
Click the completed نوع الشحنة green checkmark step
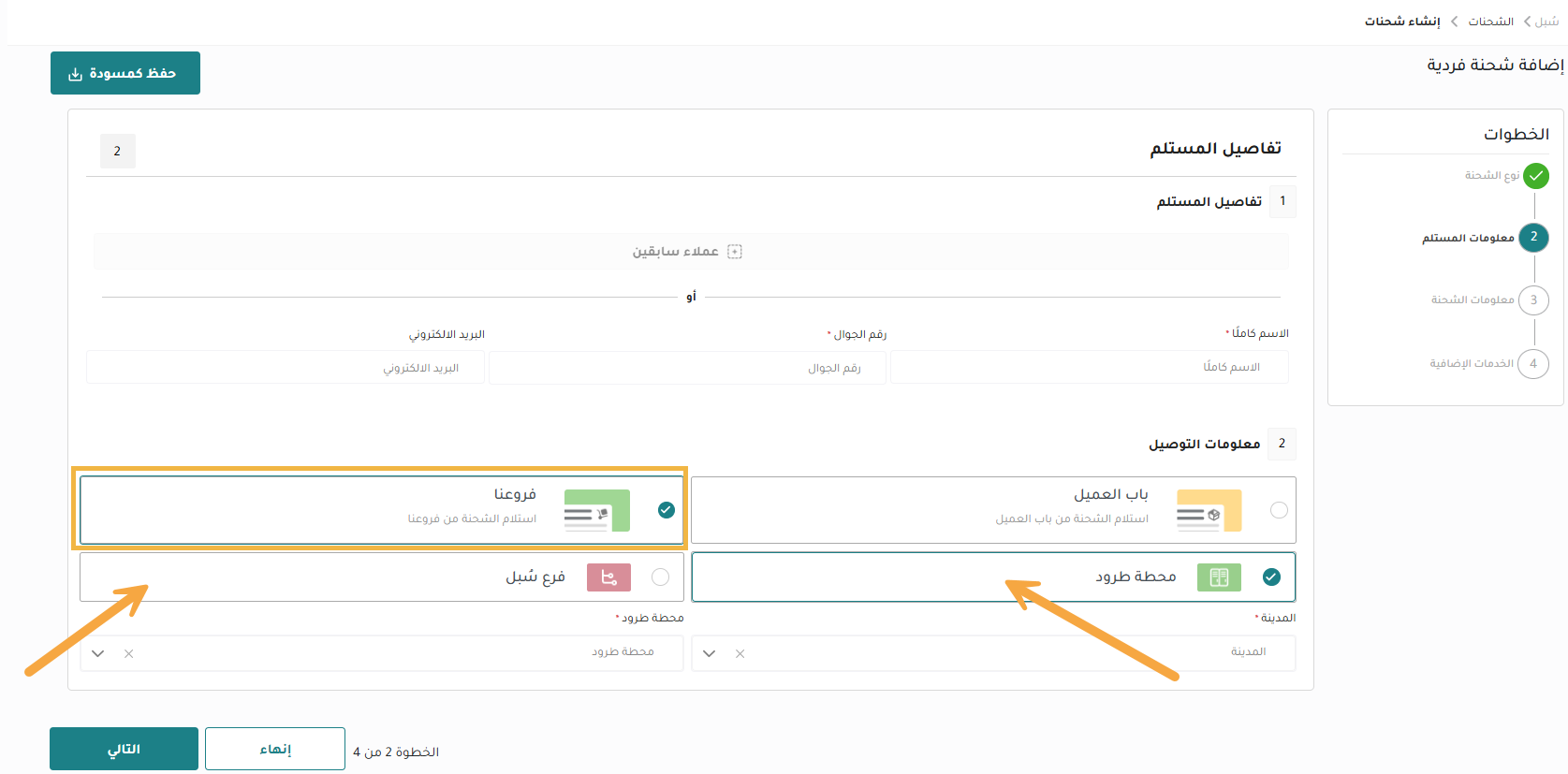click(1535, 176)
